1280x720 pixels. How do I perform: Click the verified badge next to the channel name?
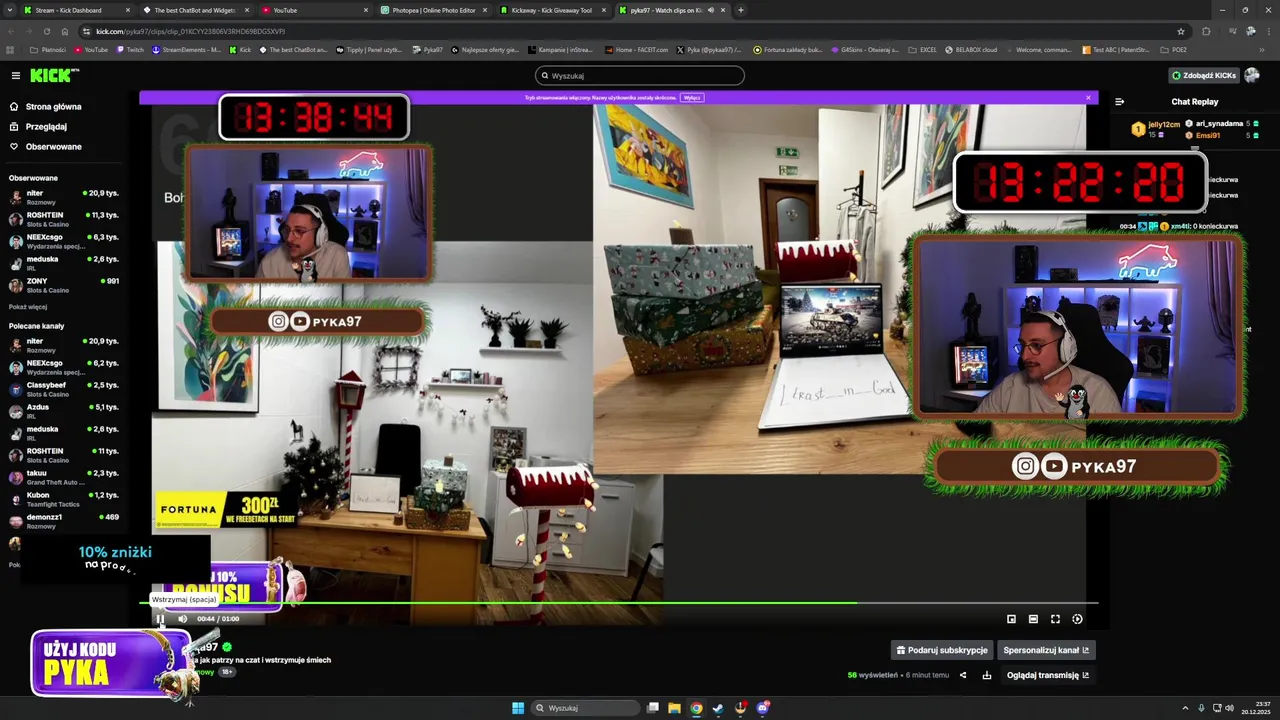tap(227, 647)
